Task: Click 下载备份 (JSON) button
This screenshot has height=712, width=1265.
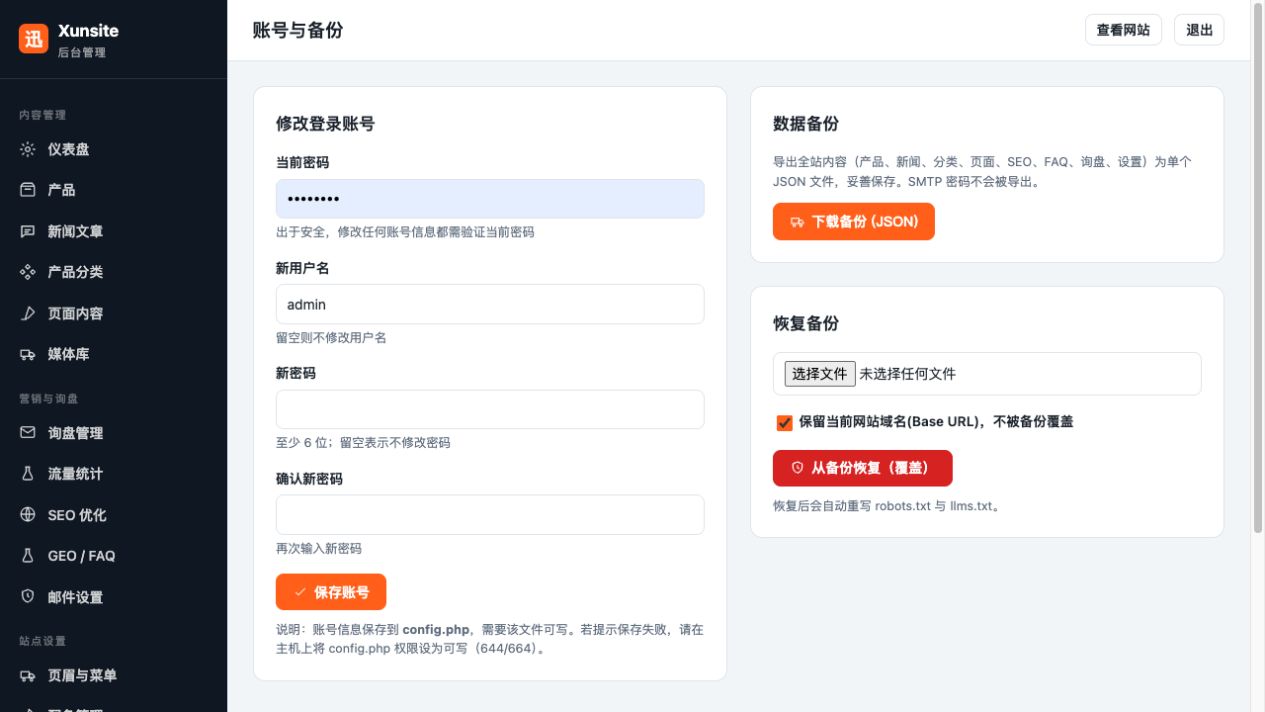Action: click(x=853, y=222)
